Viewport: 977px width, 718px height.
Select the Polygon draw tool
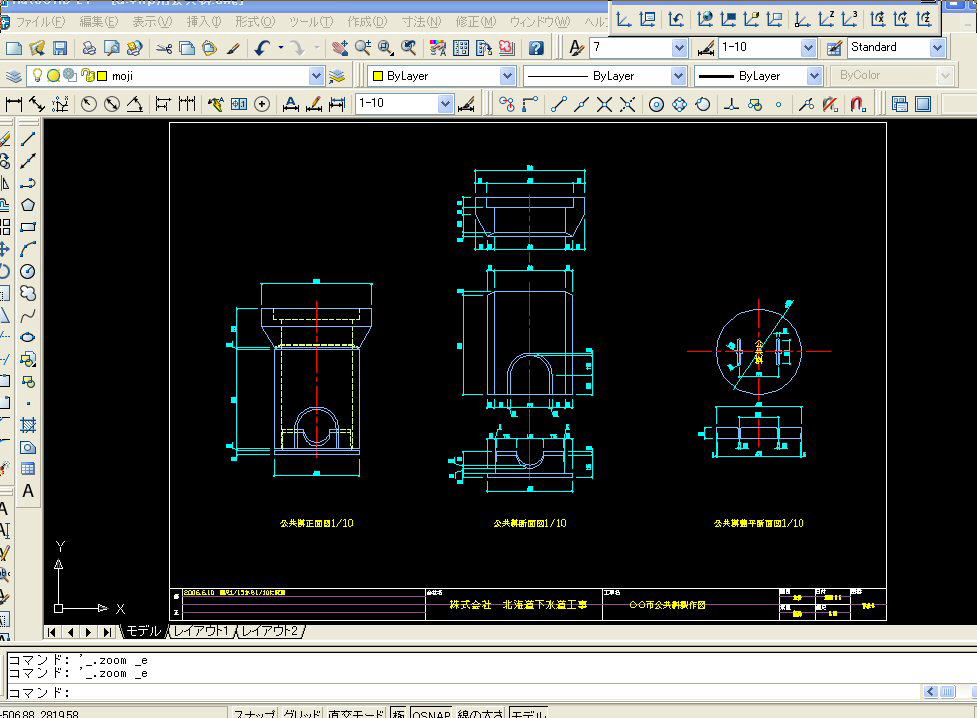(28, 205)
